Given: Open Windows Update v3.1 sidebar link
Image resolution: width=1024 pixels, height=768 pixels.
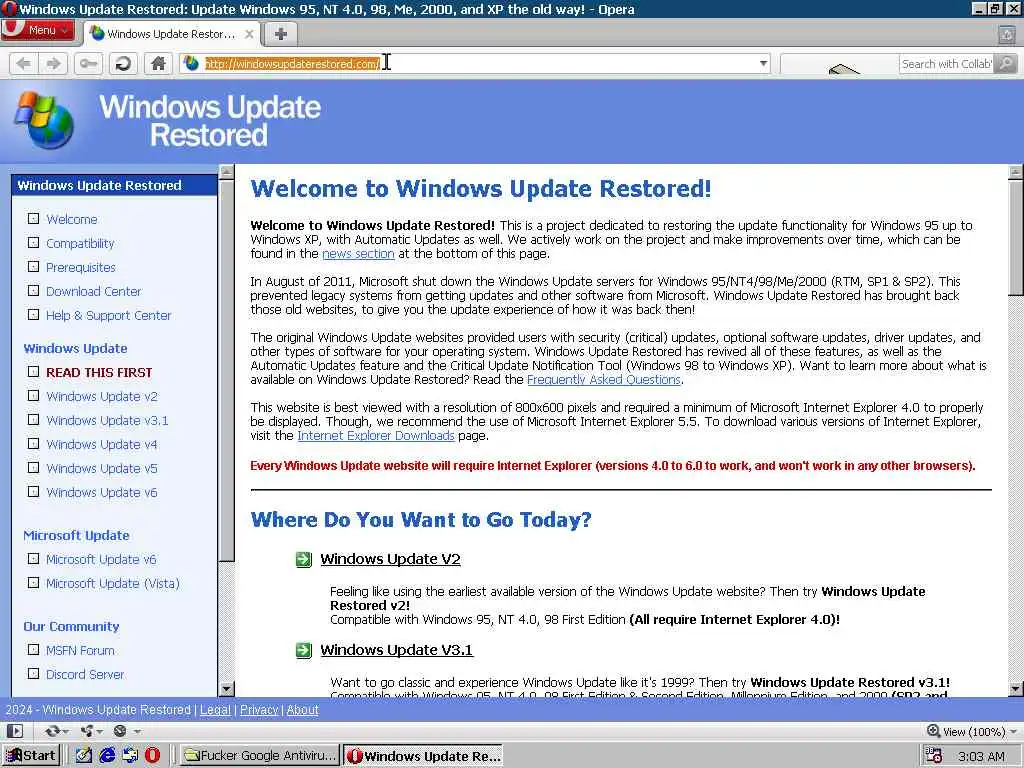Looking at the screenshot, I should point(107,421).
